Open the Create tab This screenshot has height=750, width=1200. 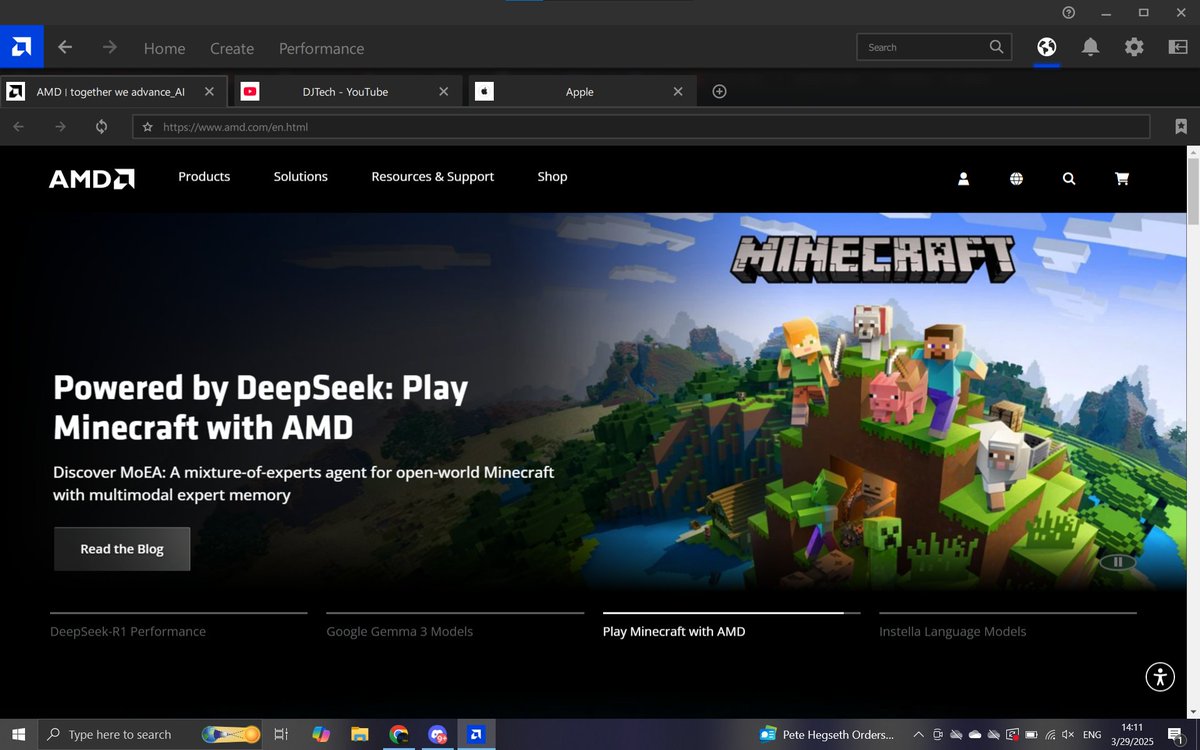click(x=232, y=48)
